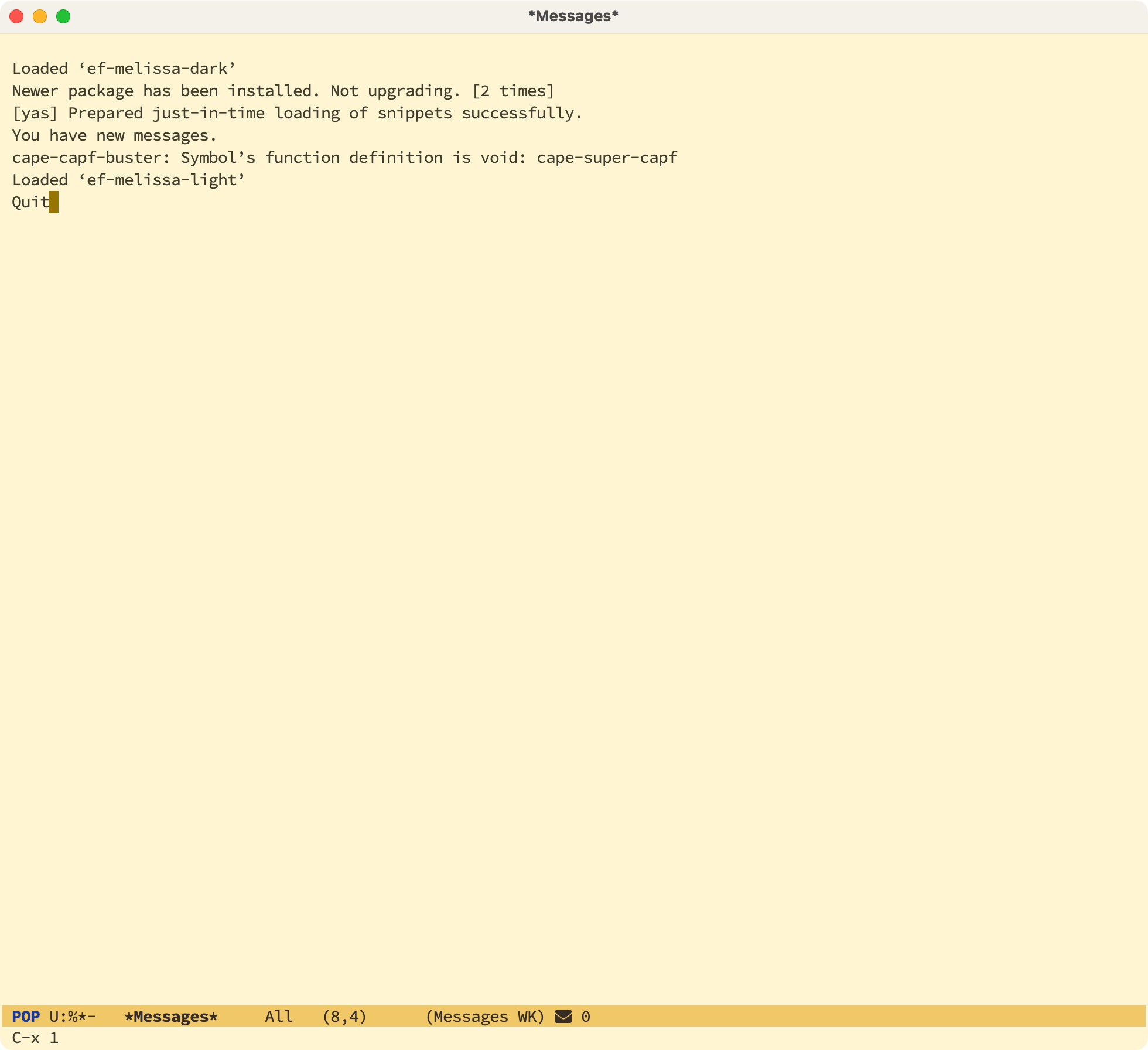Viewport: 1148px width, 1050px height.
Task: Click the green zoom window button
Action: click(63, 16)
